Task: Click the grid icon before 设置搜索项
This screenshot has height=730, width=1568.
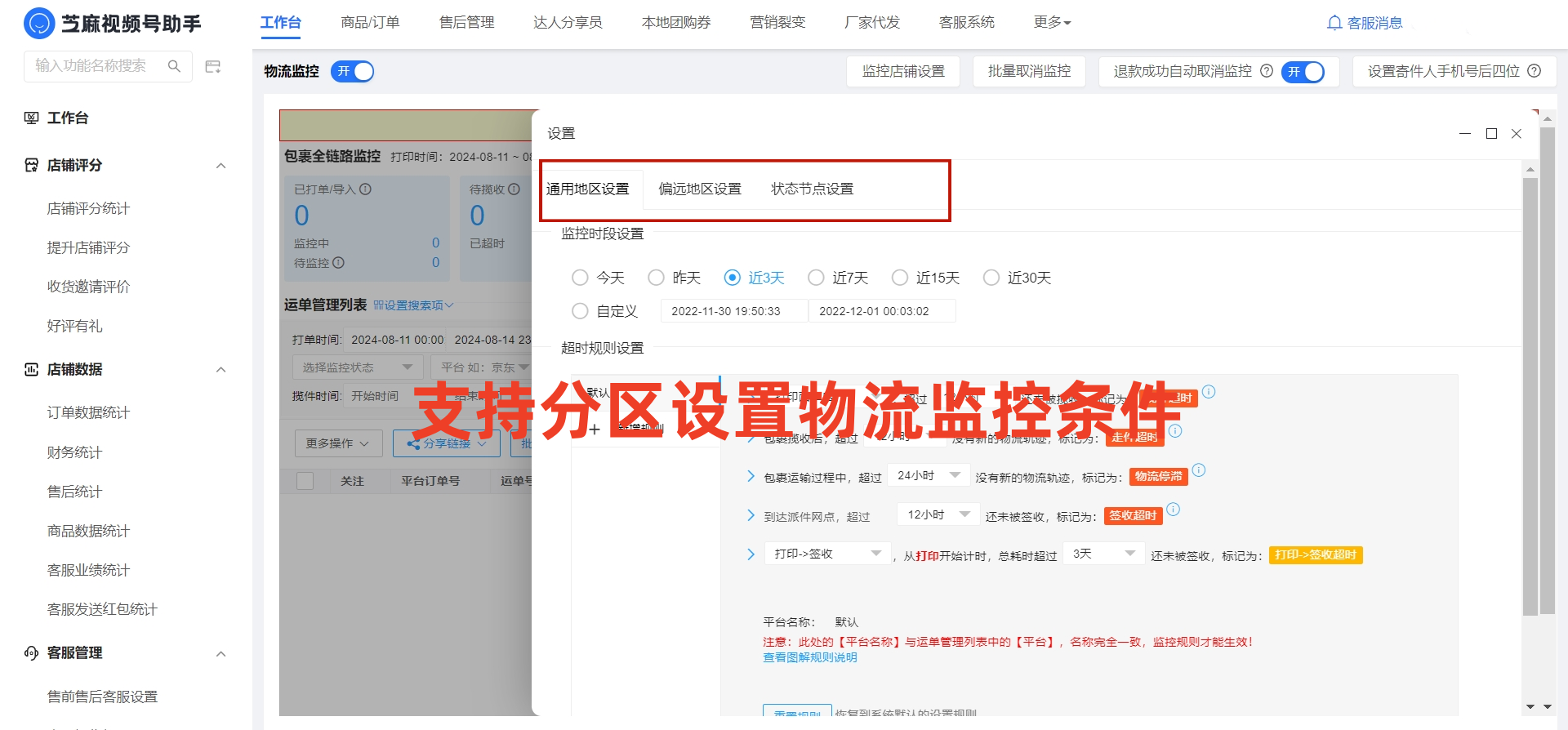Action: coord(378,305)
